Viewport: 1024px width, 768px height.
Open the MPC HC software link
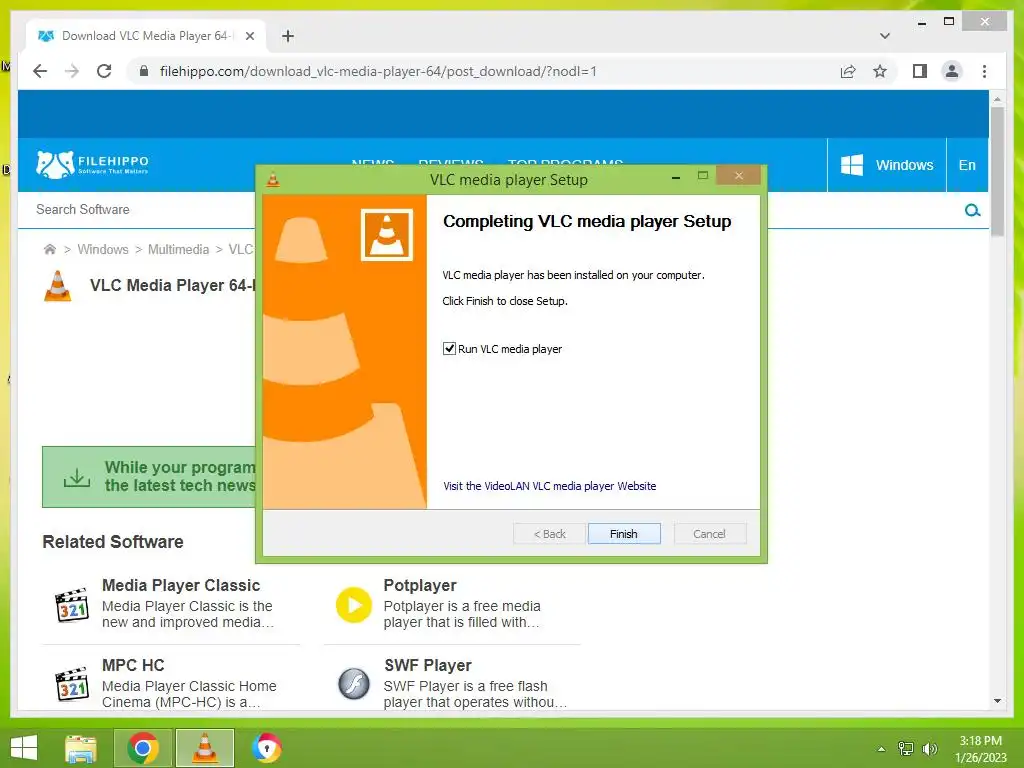[133, 665]
